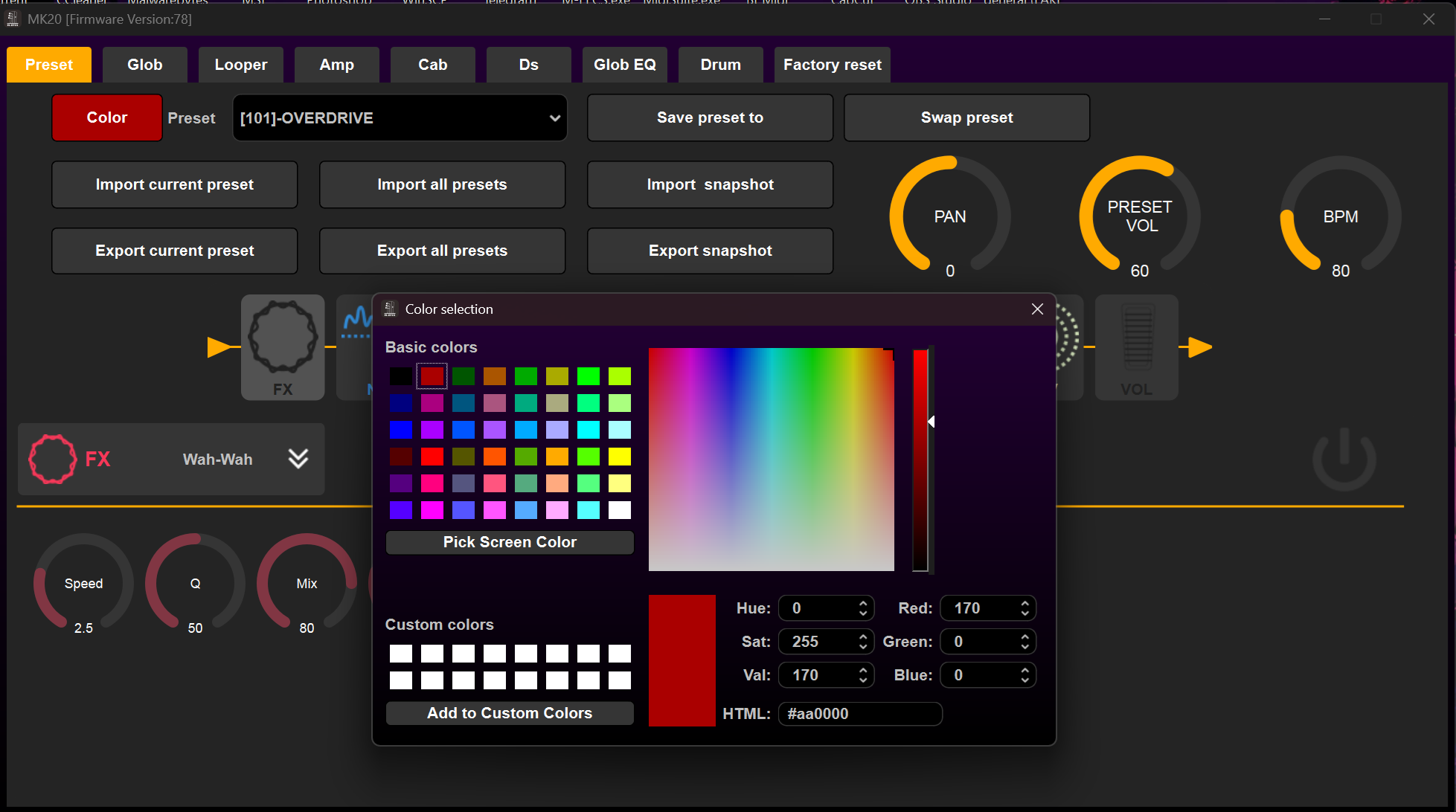Click the signal chain output arrow
The image size is (1456, 812).
click(1199, 347)
